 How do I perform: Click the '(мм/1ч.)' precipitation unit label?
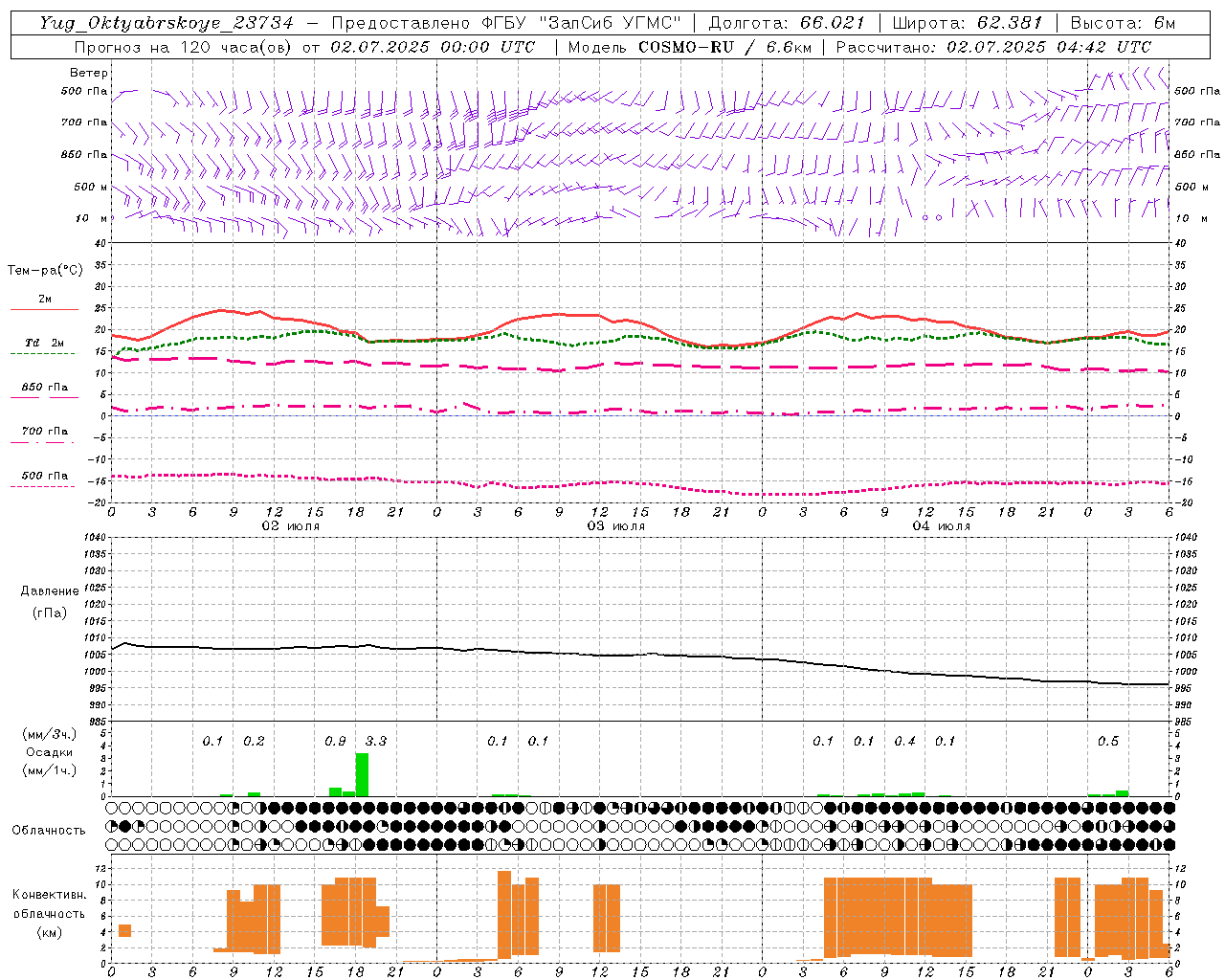[x=50, y=770]
